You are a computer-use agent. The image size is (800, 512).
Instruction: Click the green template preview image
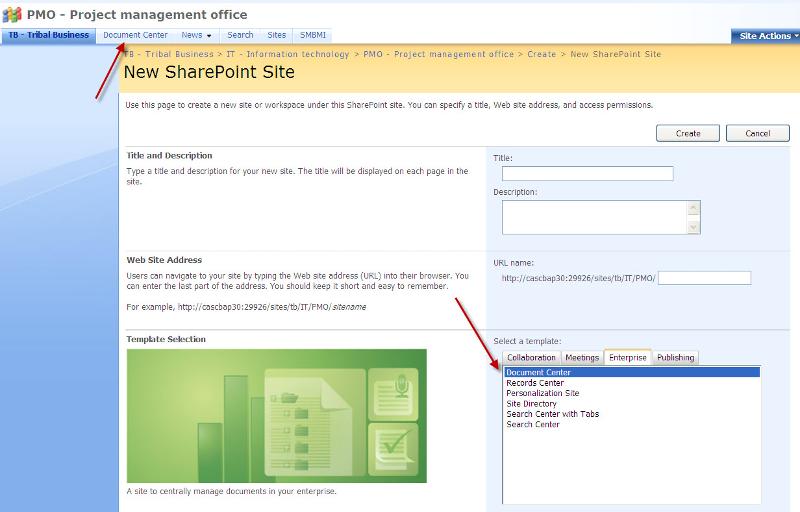[x=277, y=416]
